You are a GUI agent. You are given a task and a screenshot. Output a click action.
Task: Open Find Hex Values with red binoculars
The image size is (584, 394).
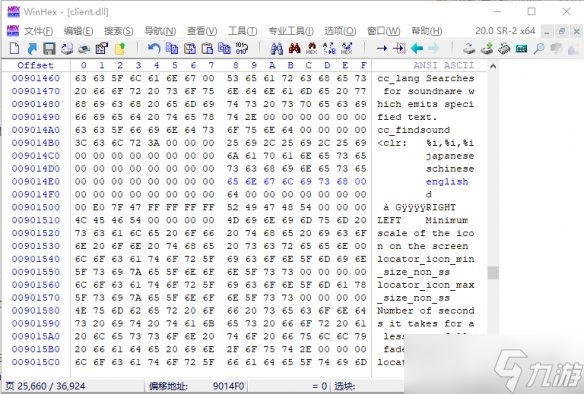[x=294, y=48]
